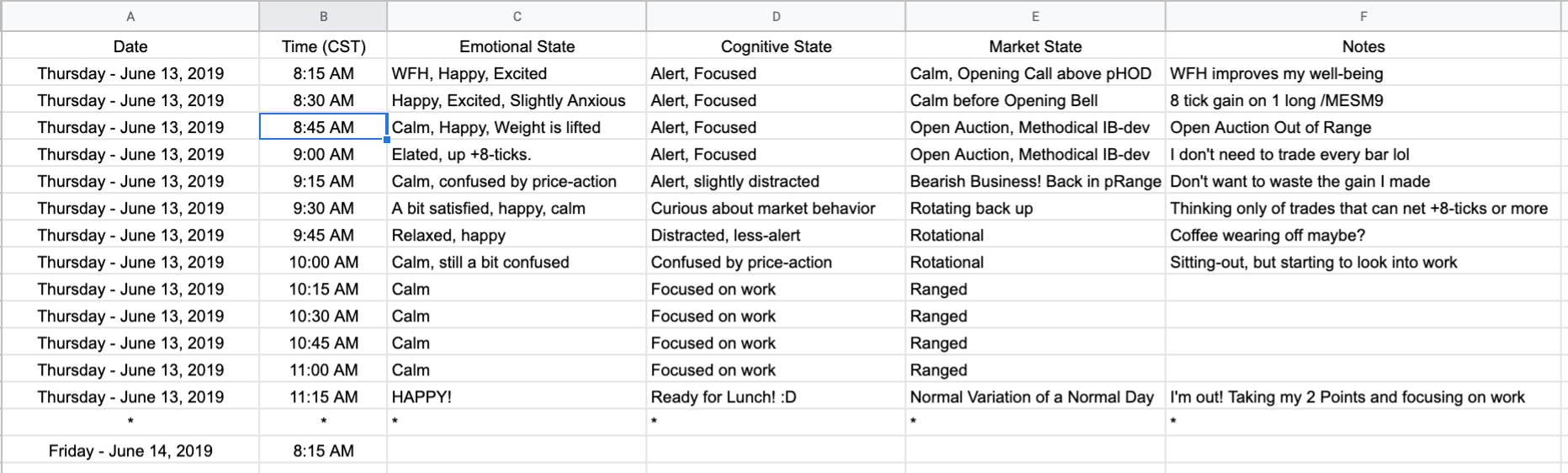Screen dimensions: 1568x473
Task: Click the Cognitive State header cell
Action: 776,46
